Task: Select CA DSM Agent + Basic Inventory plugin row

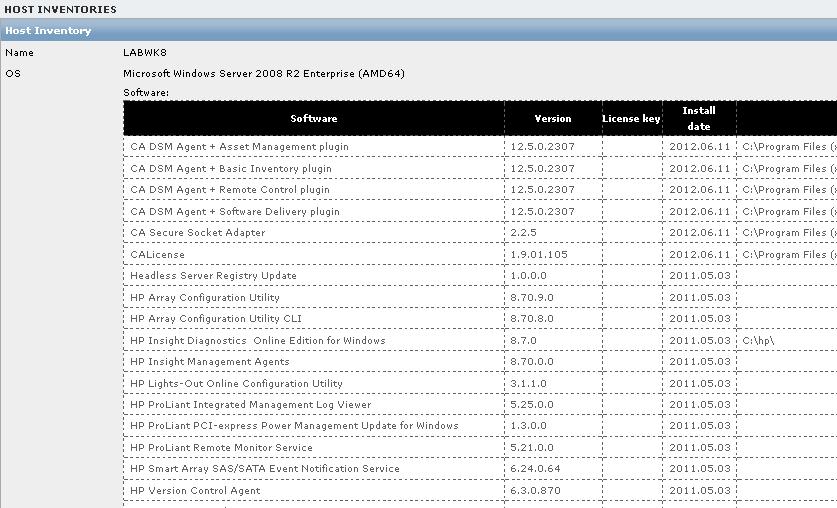Action: 231,169
